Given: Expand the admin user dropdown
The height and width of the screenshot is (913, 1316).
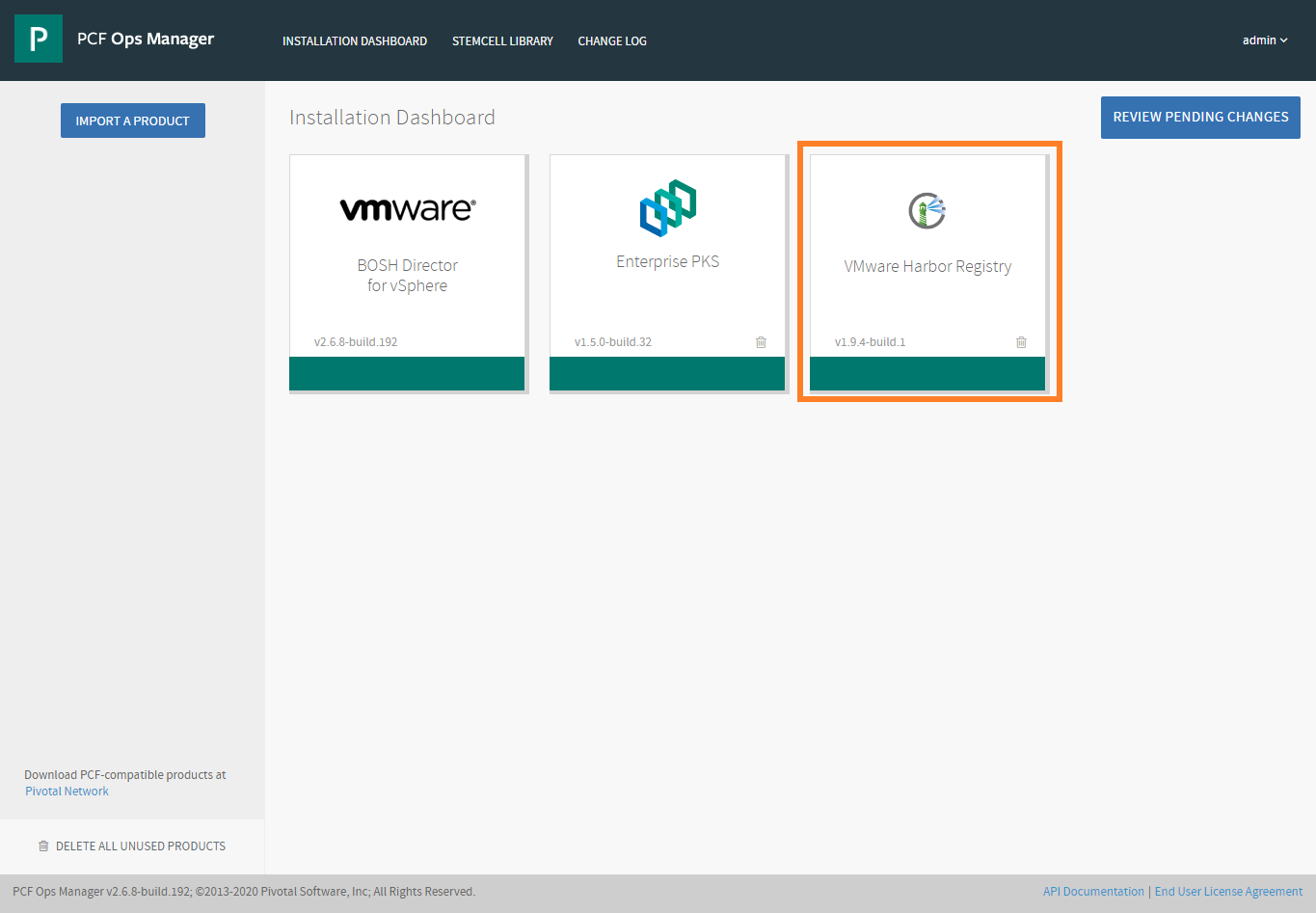Looking at the screenshot, I should (x=1264, y=40).
